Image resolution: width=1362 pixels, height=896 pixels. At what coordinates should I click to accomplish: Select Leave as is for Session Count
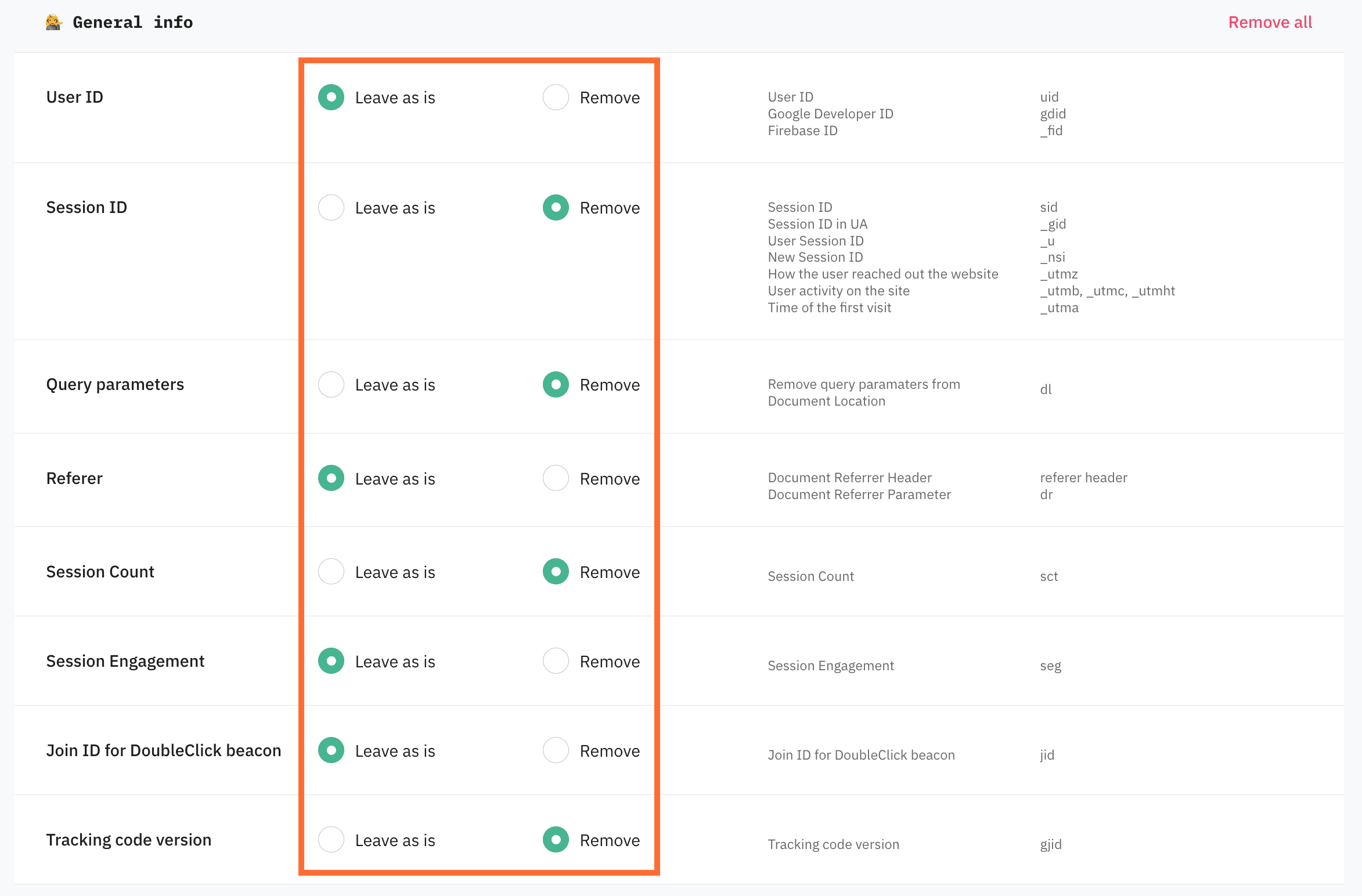point(331,572)
